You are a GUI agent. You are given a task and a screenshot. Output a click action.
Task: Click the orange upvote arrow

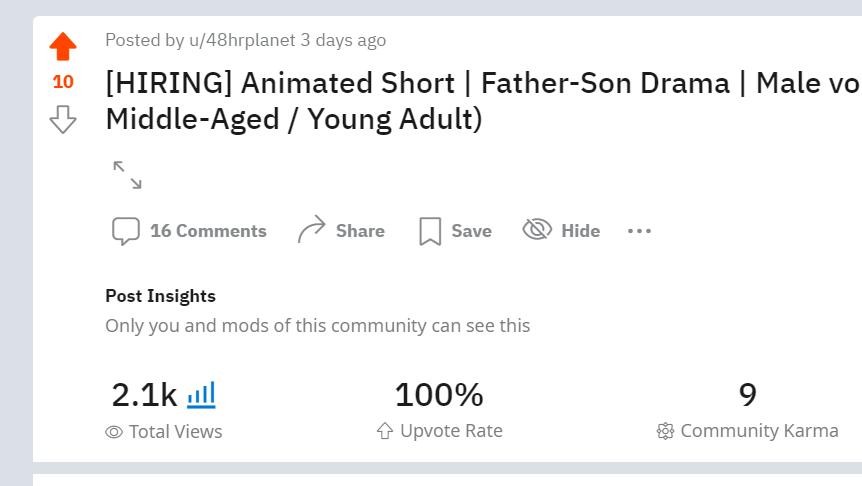pyautogui.click(x=63, y=46)
